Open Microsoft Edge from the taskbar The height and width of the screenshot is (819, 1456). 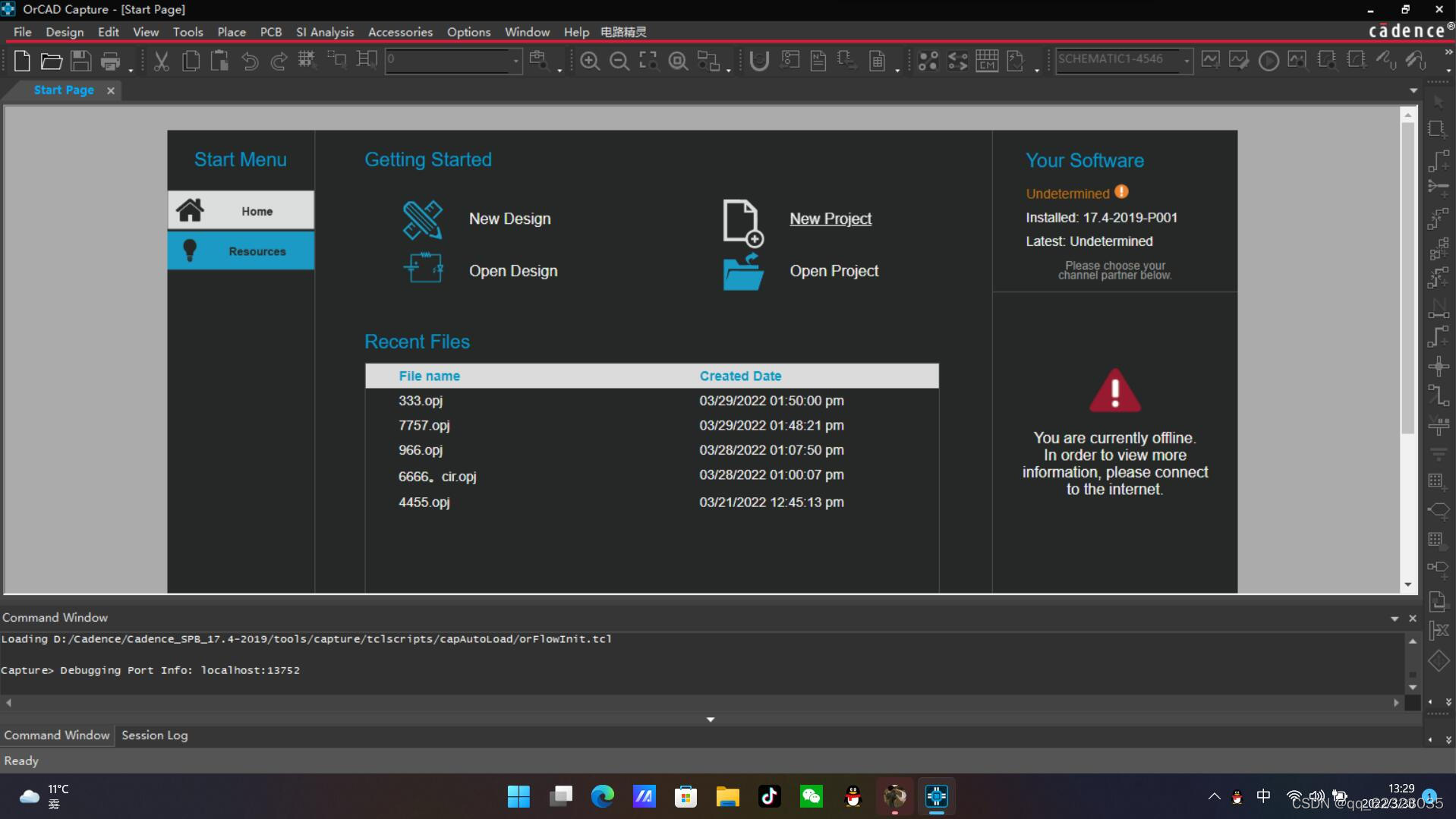(603, 796)
